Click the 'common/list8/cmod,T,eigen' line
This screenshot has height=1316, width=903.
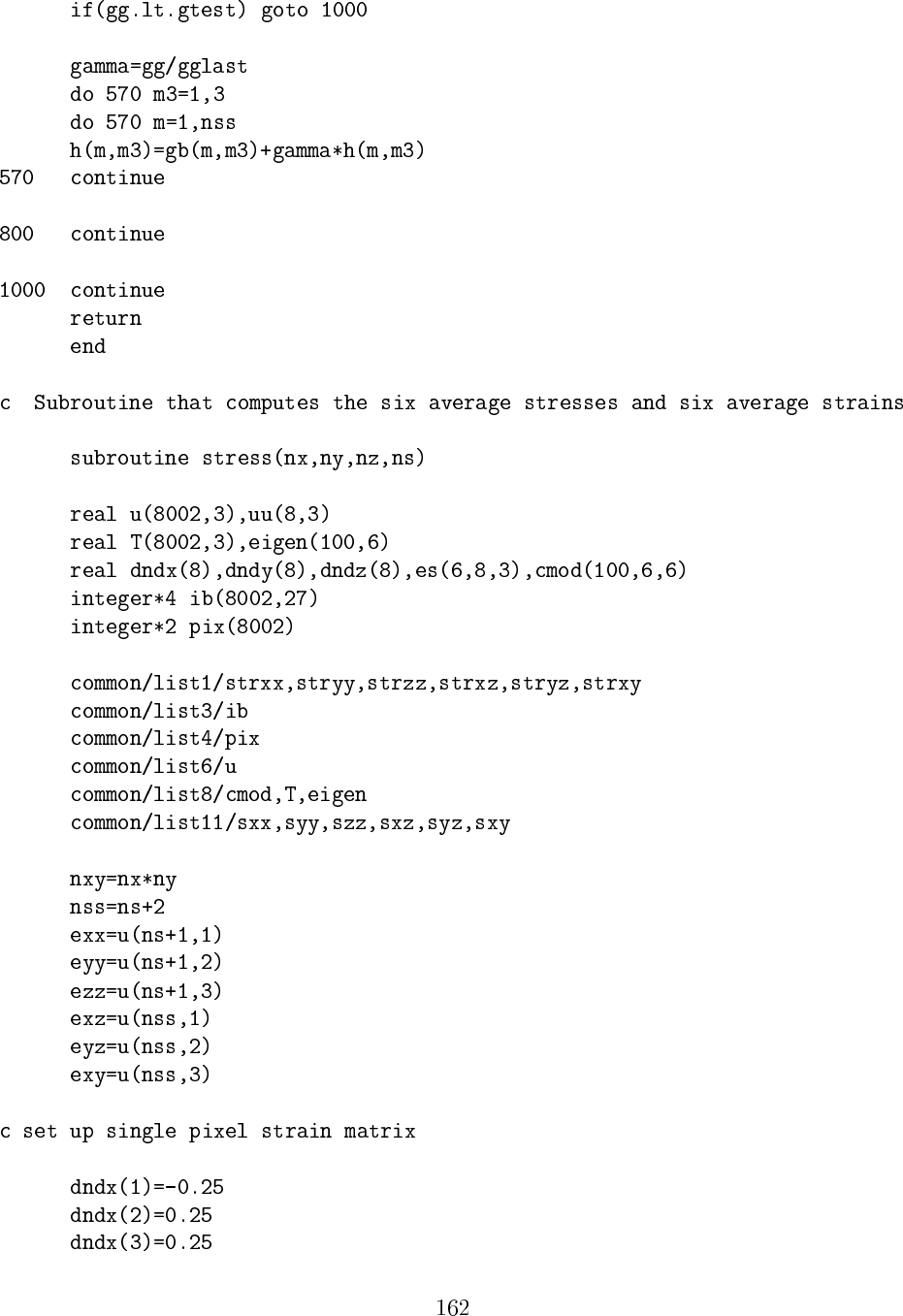click(x=218, y=796)
